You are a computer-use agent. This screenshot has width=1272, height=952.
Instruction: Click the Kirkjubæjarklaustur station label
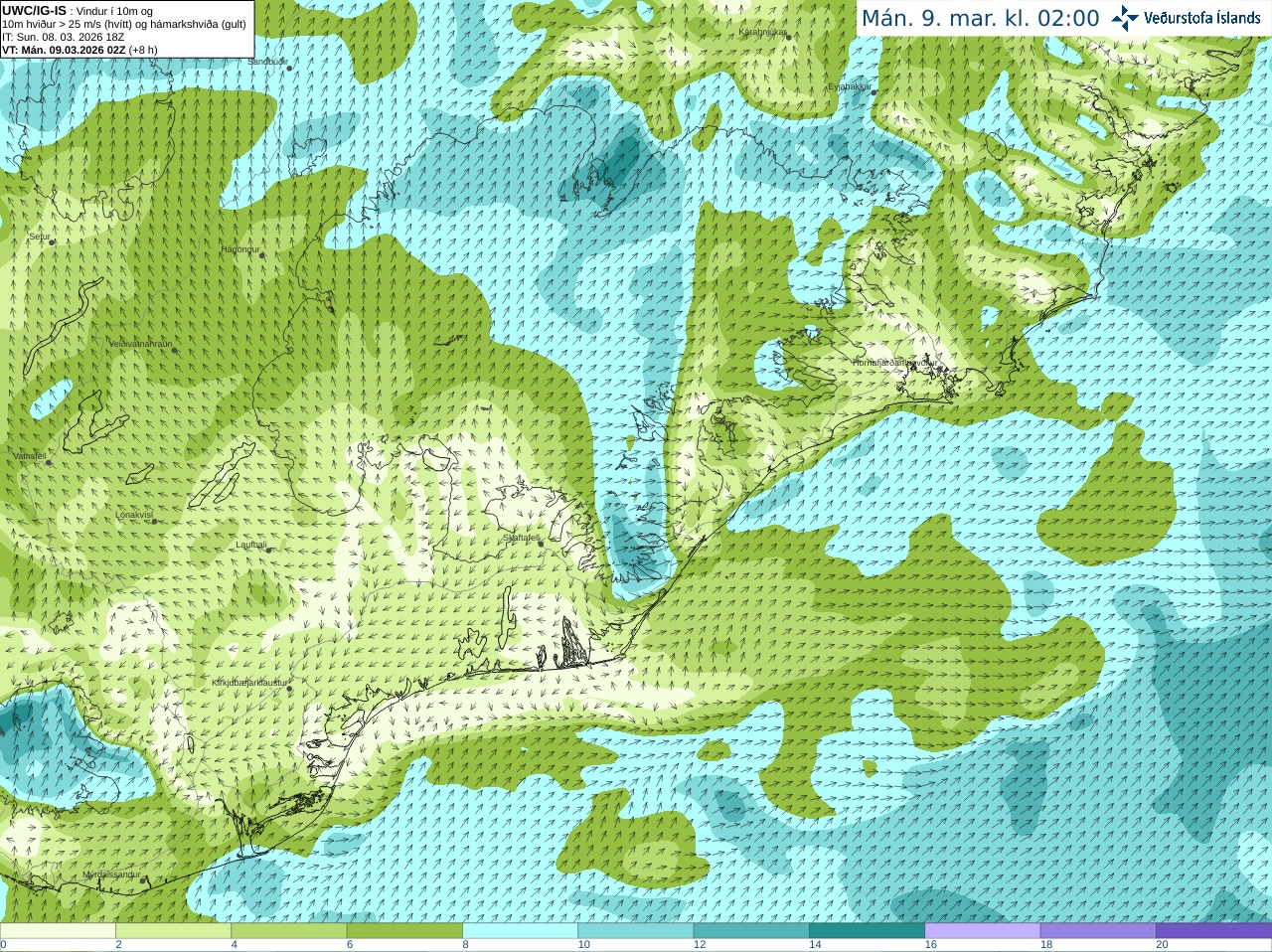tap(250, 683)
